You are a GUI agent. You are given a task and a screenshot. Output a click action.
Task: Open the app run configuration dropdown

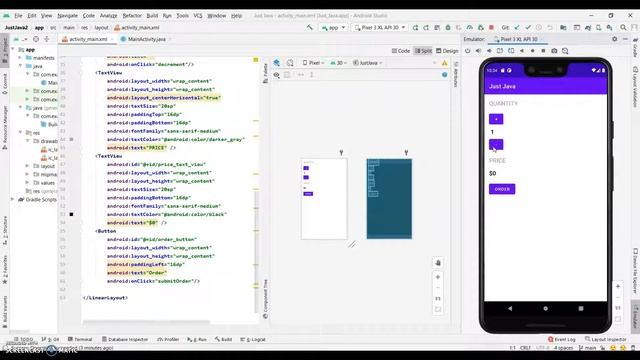[x=334, y=27]
